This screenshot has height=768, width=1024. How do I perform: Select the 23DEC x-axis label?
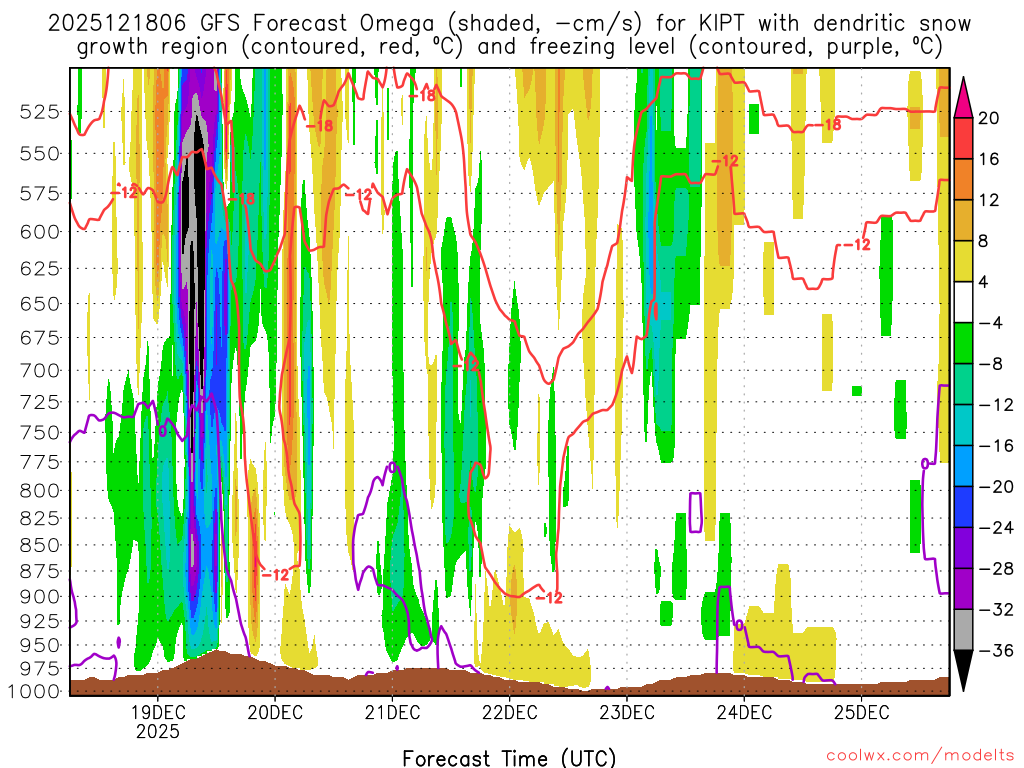point(627,712)
